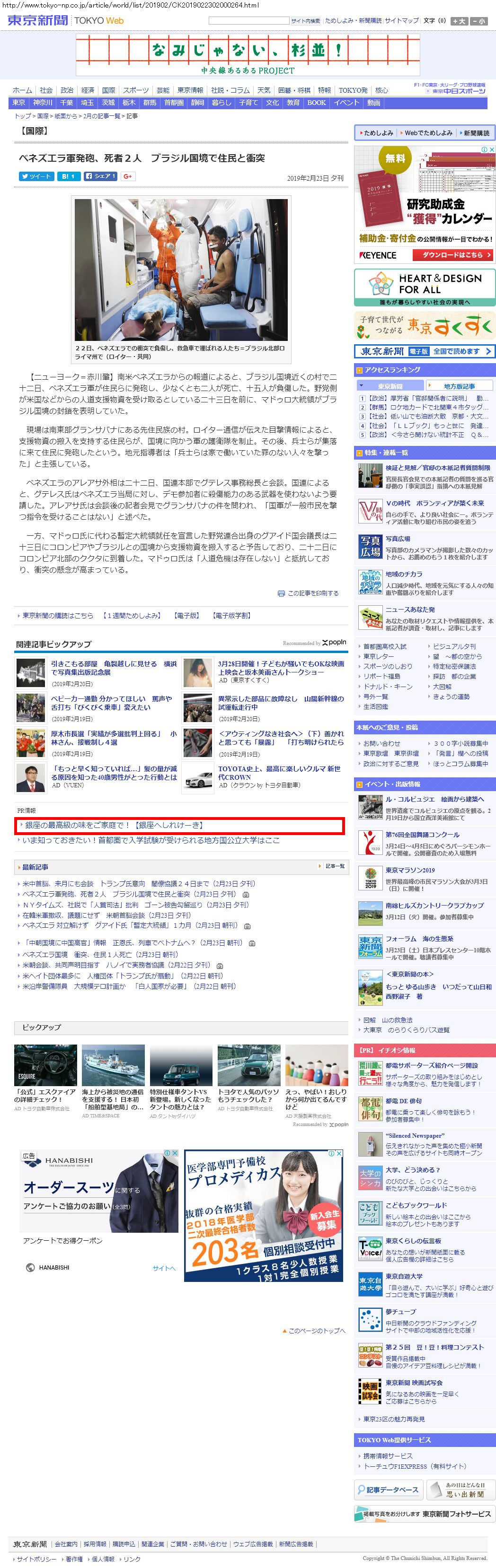Screen dimensions: 496x1568
Task: Open the 地域のチカラ logo thumbnail
Action: pos(370,582)
